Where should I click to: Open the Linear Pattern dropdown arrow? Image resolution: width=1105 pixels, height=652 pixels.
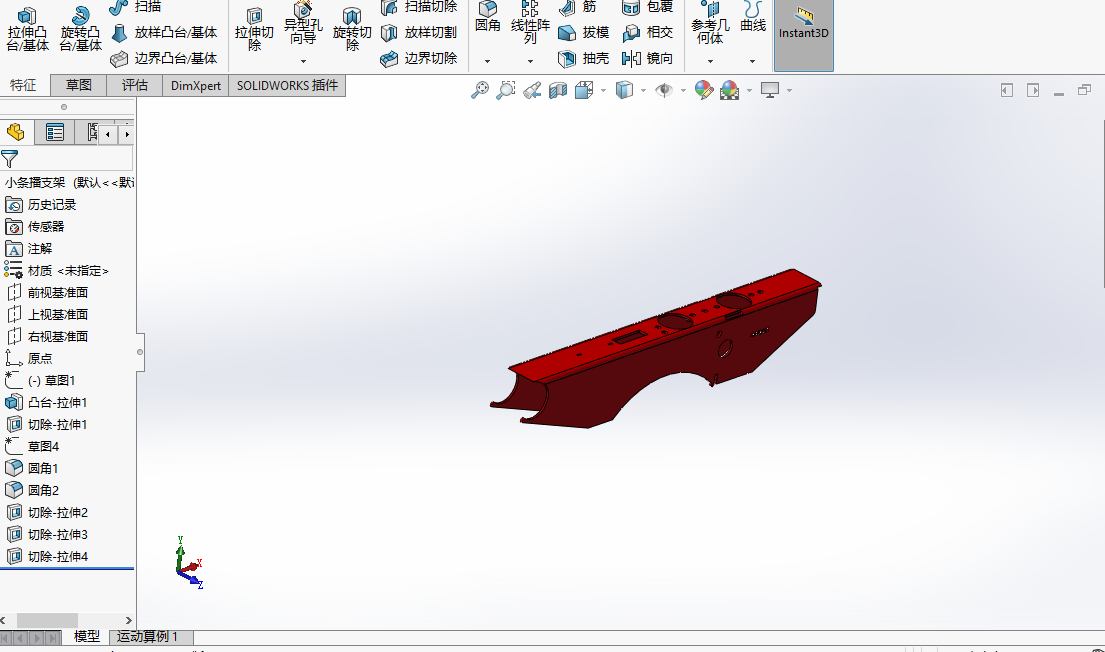pos(531,61)
